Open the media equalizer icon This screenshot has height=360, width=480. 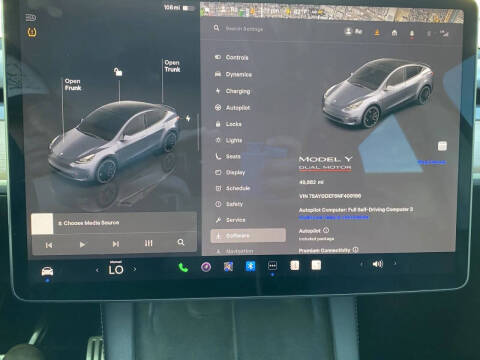pyautogui.click(x=149, y=243)
